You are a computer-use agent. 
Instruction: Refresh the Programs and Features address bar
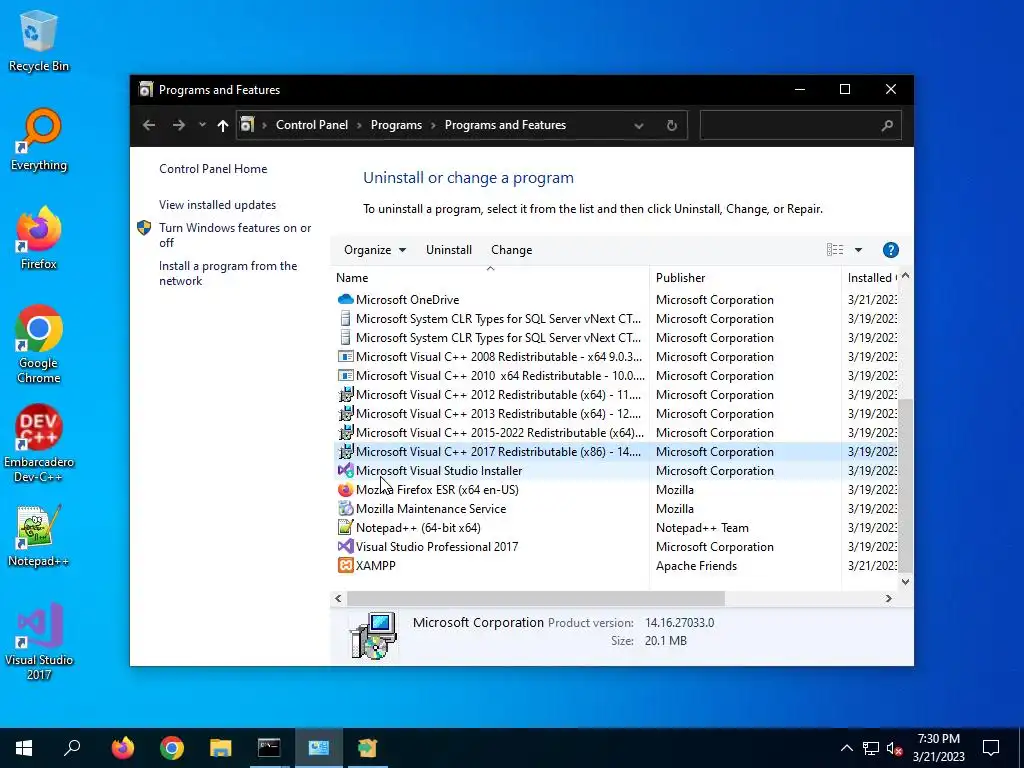671,125
